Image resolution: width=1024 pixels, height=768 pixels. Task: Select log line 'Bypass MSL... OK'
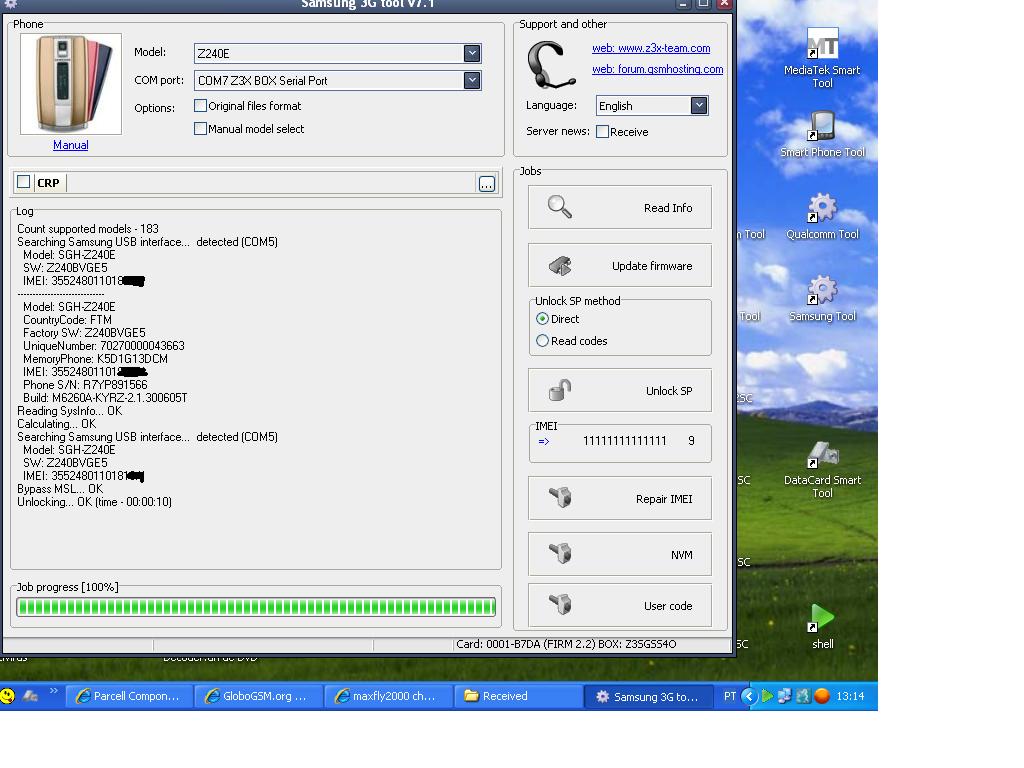click(x=60, y=488)
